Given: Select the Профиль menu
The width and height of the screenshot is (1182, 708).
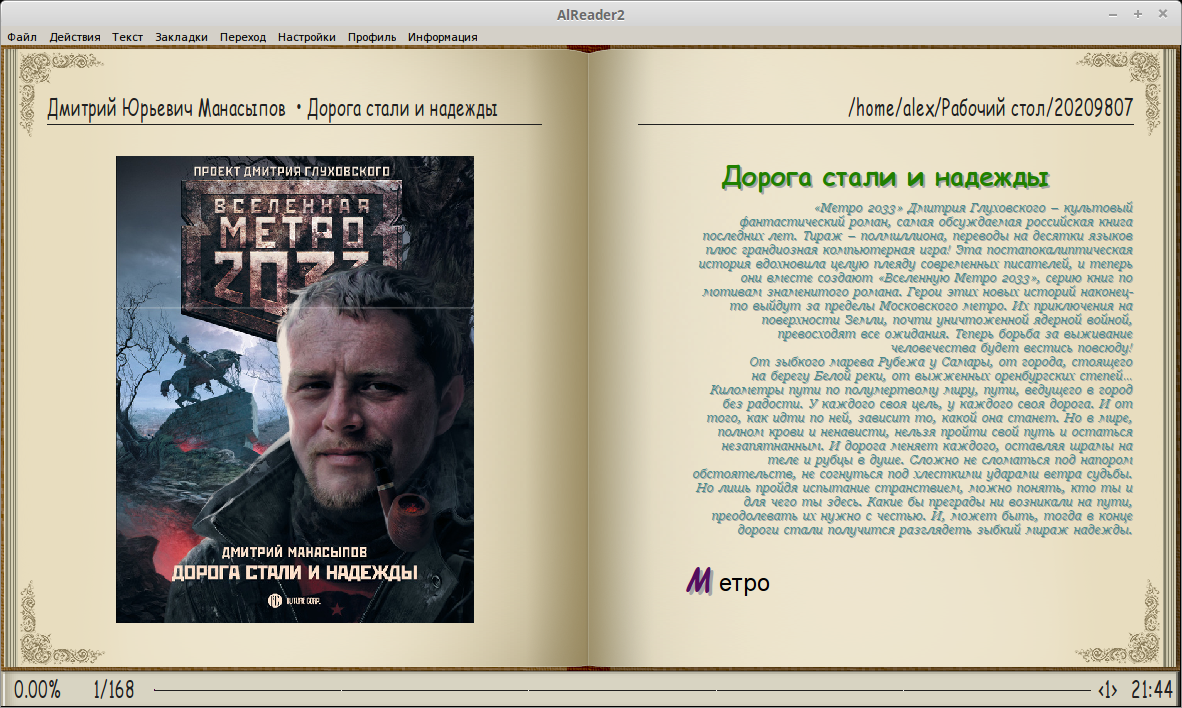Looking at the screenshot, I should coord(372,37).
